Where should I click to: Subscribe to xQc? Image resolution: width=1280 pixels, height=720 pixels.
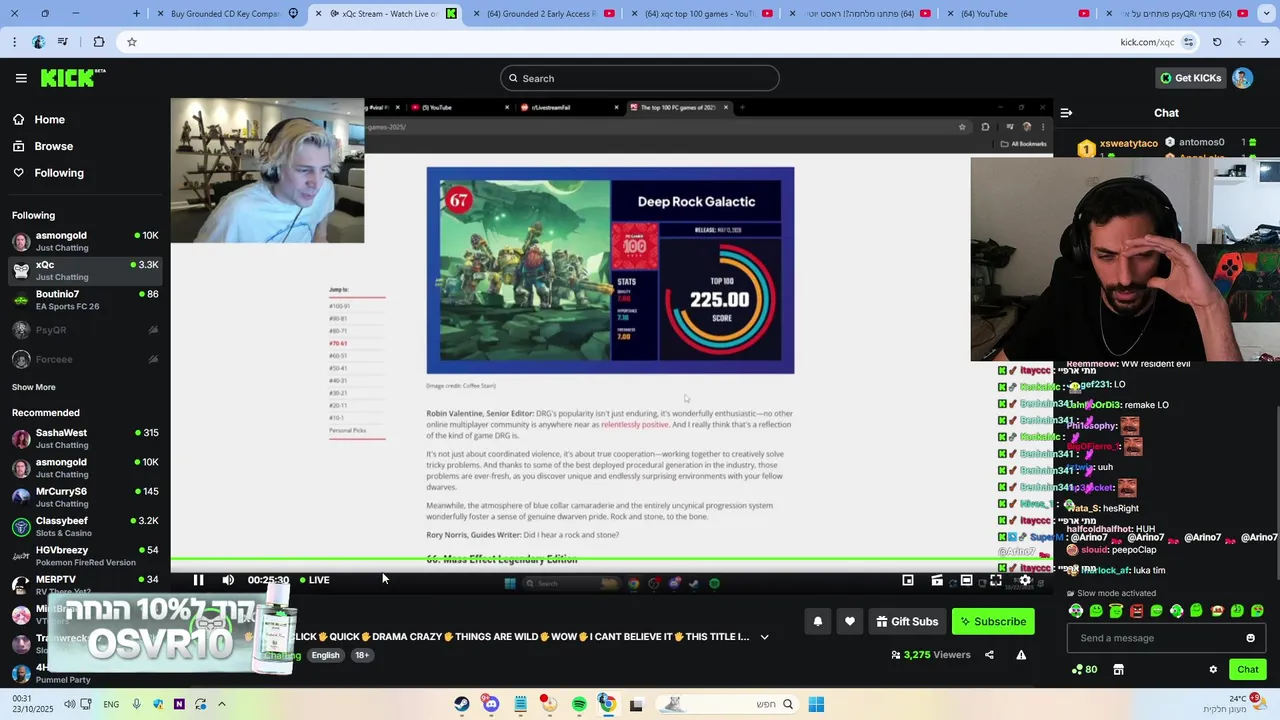point(993,622)
